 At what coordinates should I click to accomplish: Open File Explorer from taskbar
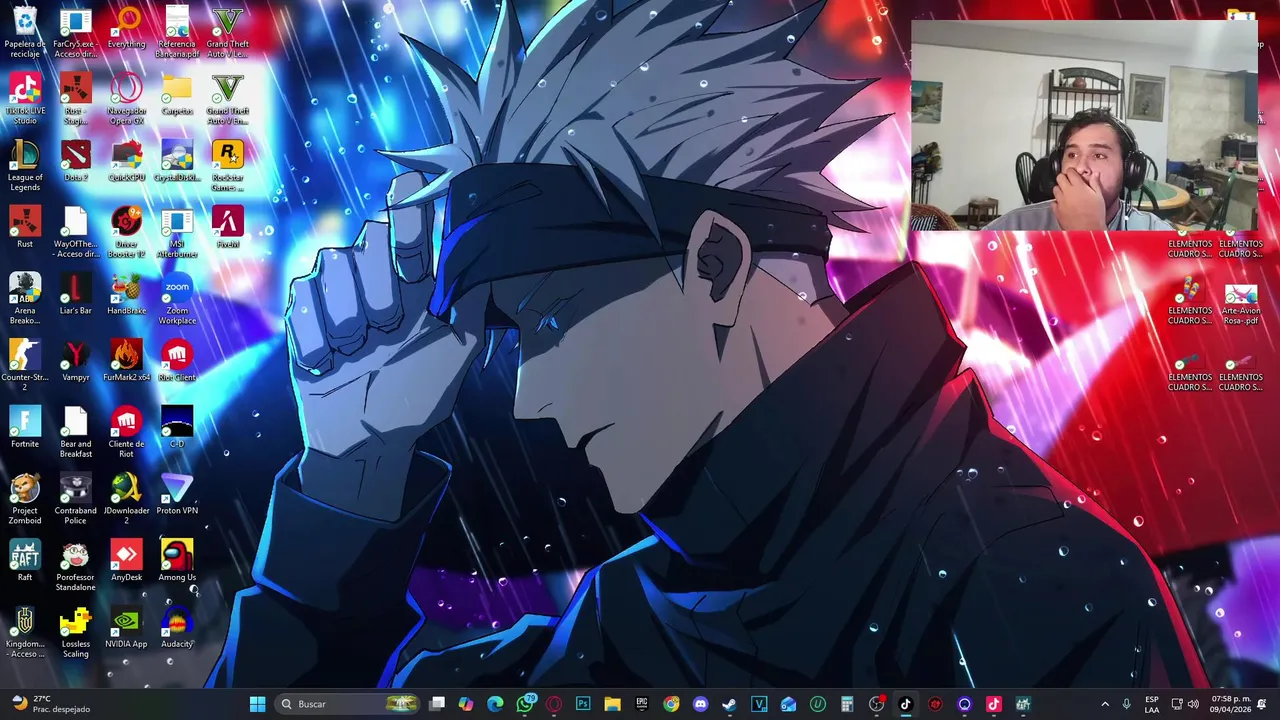[x=612, y=704]
